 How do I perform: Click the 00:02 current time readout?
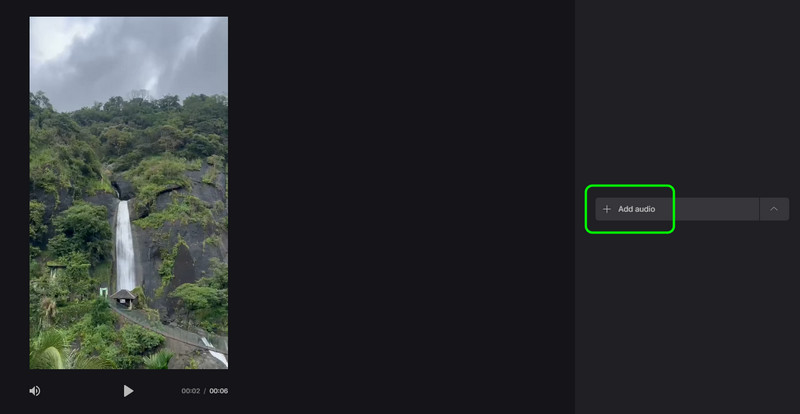click(191, 391)
